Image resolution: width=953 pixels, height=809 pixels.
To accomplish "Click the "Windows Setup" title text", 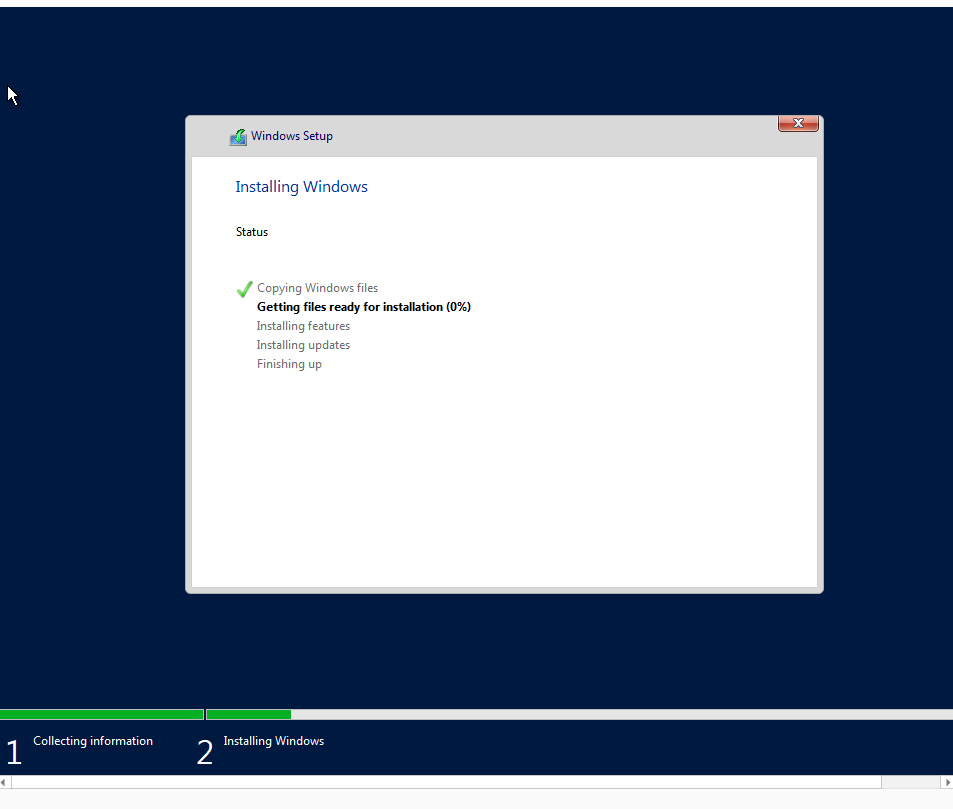I will point(292,136).
